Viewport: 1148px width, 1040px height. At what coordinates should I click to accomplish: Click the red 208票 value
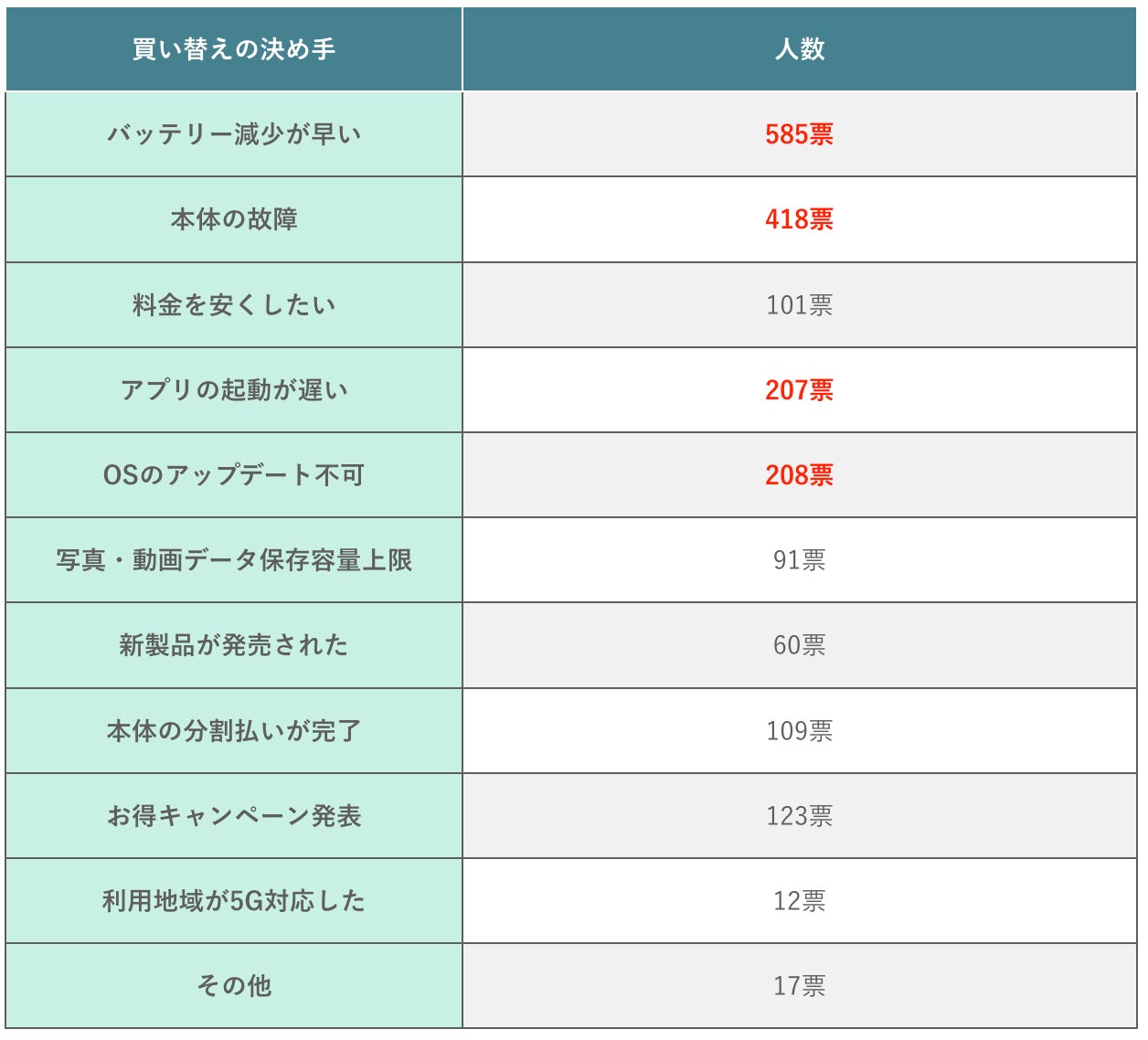tap(799, 475)
